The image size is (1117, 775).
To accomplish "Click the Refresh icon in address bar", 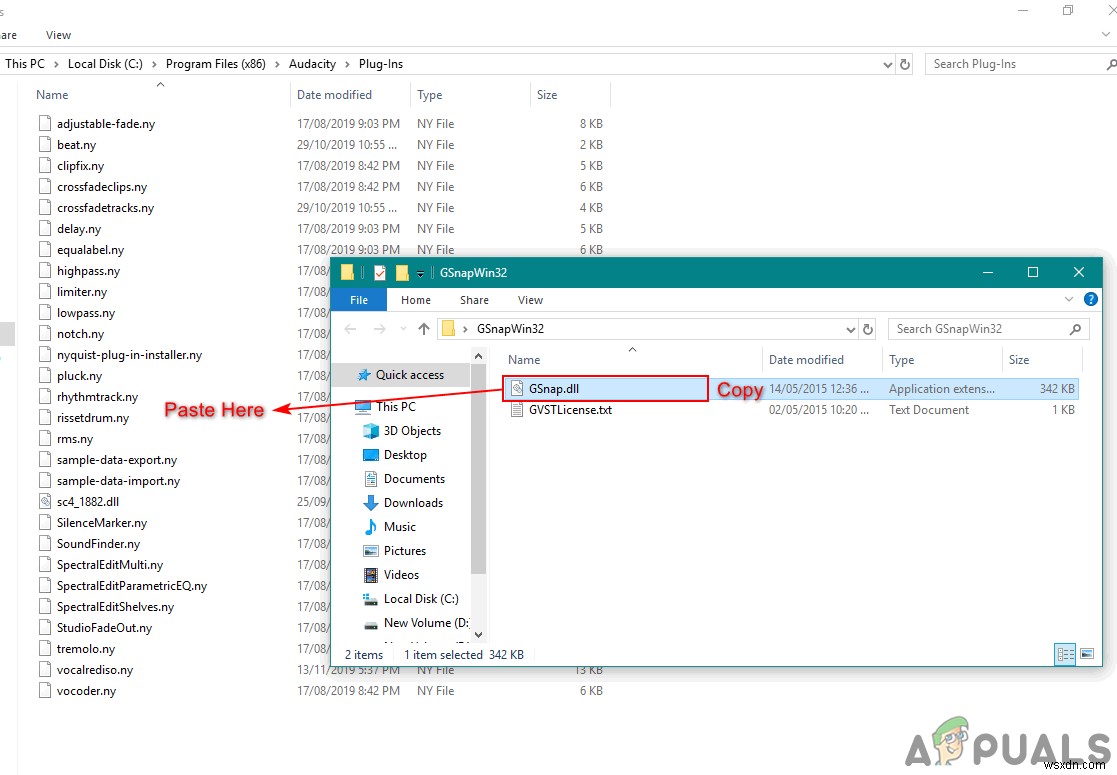I will pos(869,328).
